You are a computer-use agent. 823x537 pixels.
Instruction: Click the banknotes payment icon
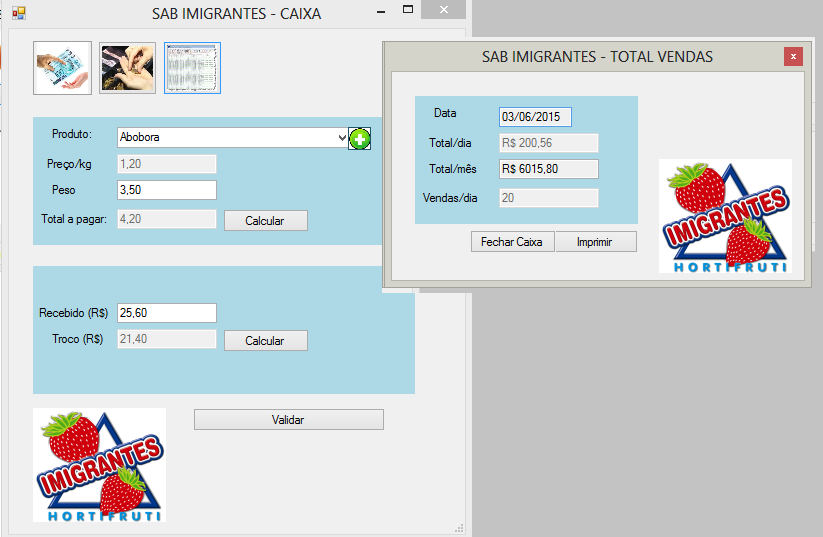pyautogui.click(x=62, y=68)
